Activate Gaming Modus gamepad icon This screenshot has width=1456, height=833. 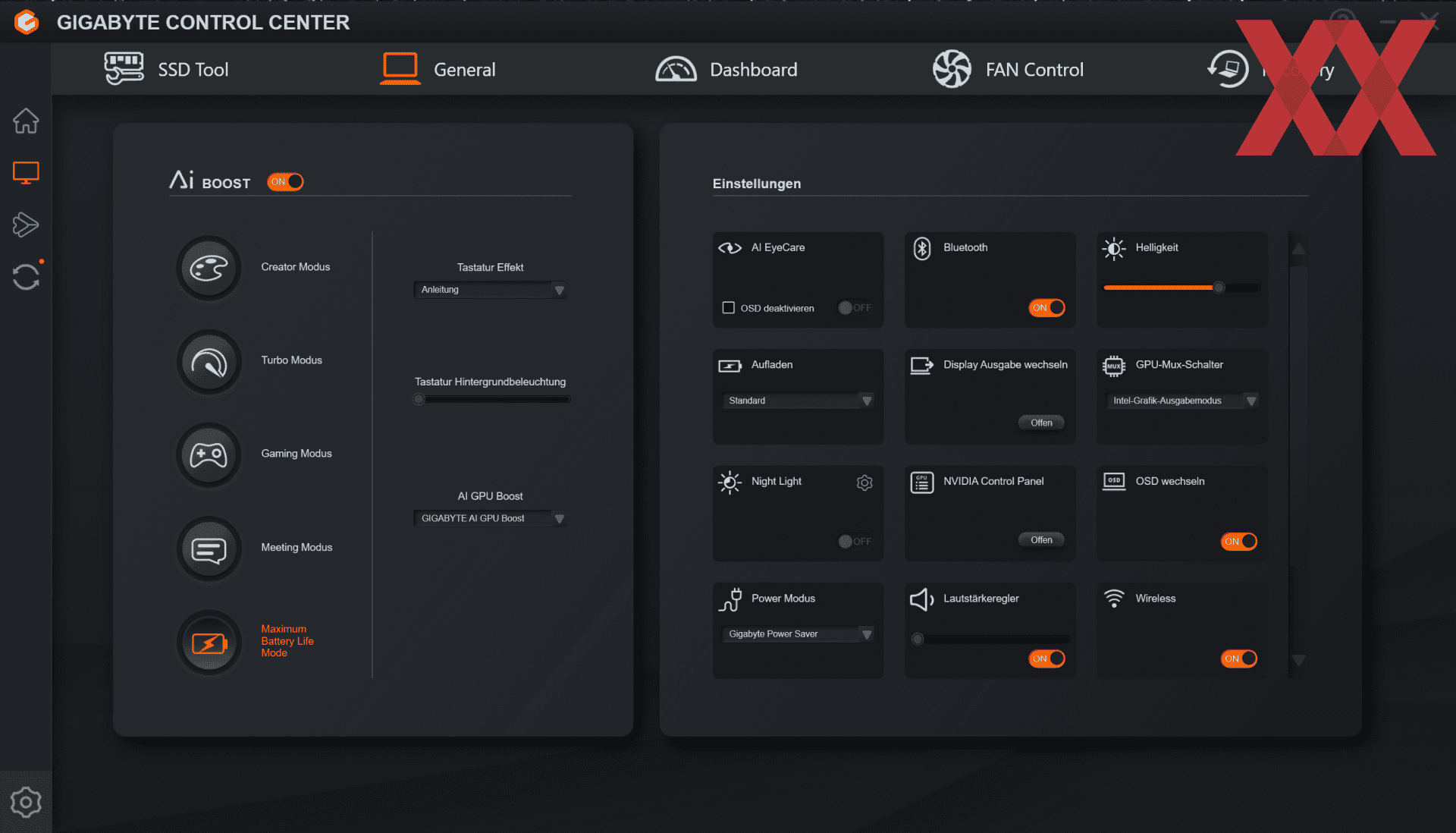209,455
